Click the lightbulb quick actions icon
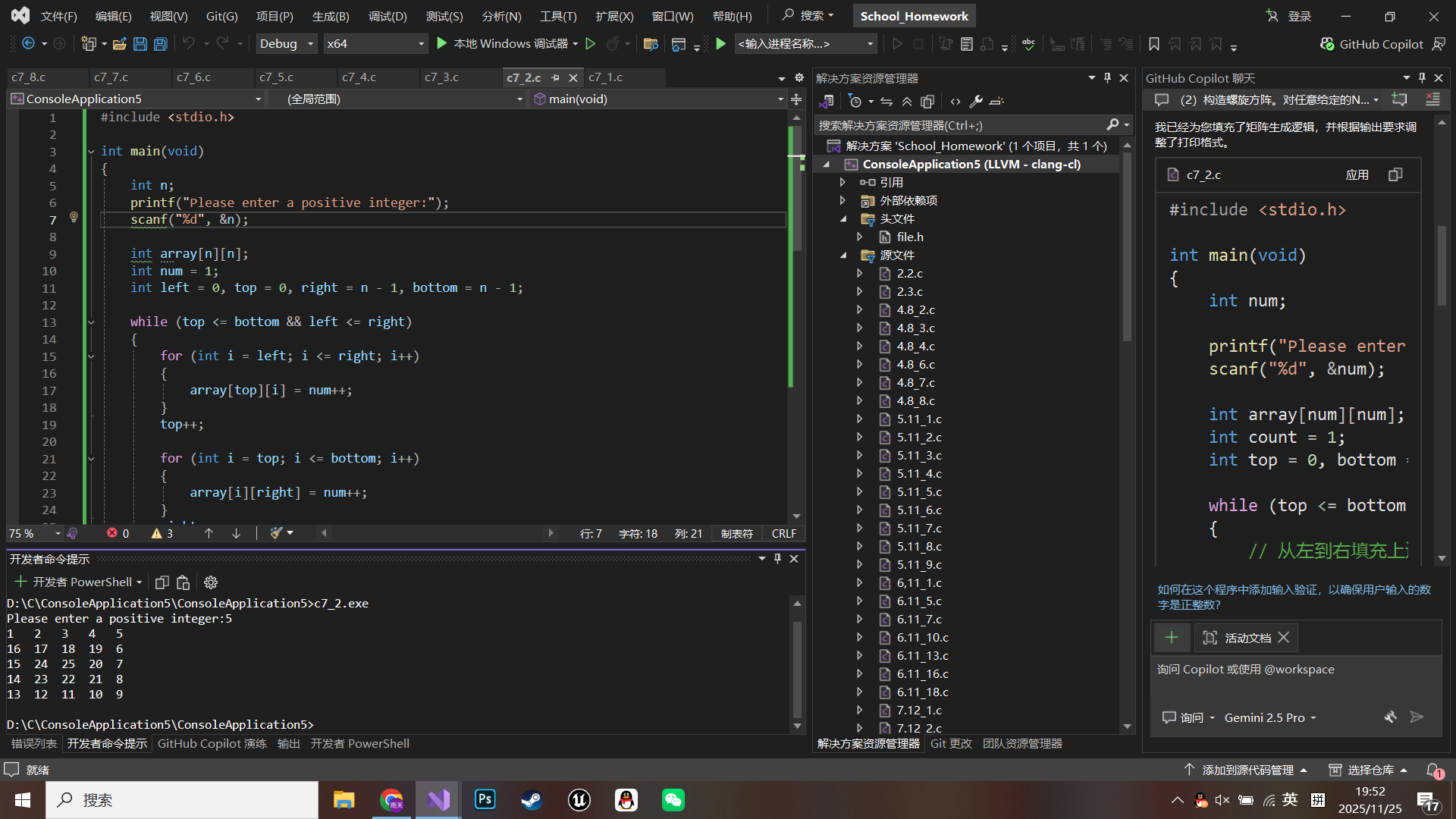This screenshot has height=819, width=1456. tap(74, 218)
